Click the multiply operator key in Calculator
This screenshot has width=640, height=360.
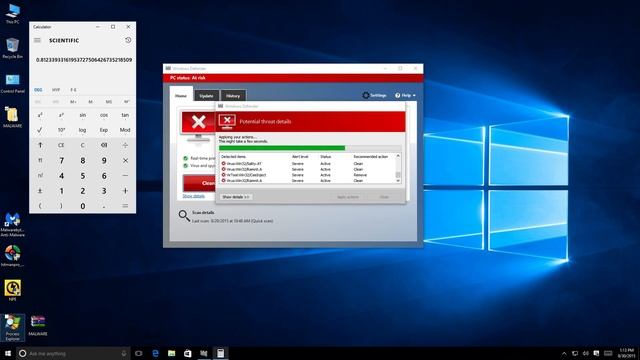(x=125, y=160)
